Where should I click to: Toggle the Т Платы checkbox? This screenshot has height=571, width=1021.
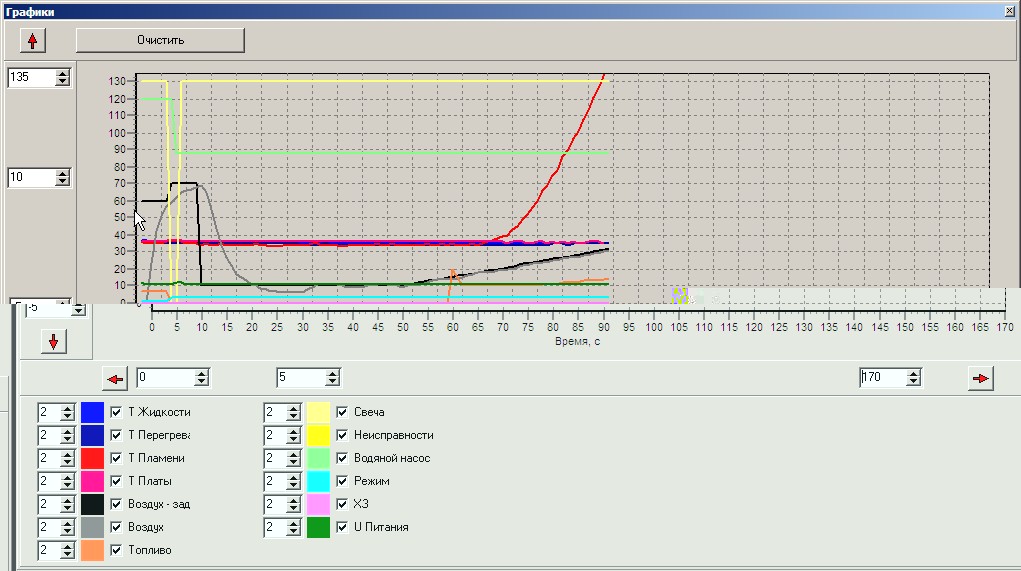tap(116, 481)
